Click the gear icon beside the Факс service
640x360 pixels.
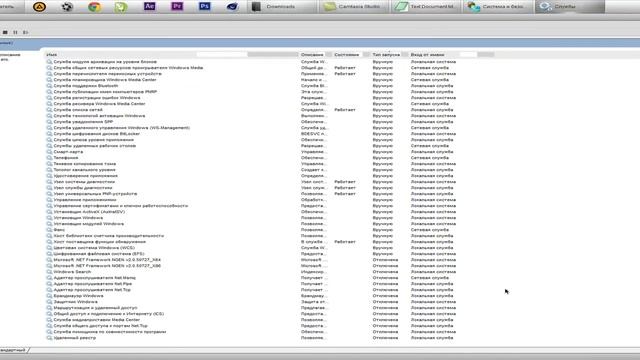49,230
